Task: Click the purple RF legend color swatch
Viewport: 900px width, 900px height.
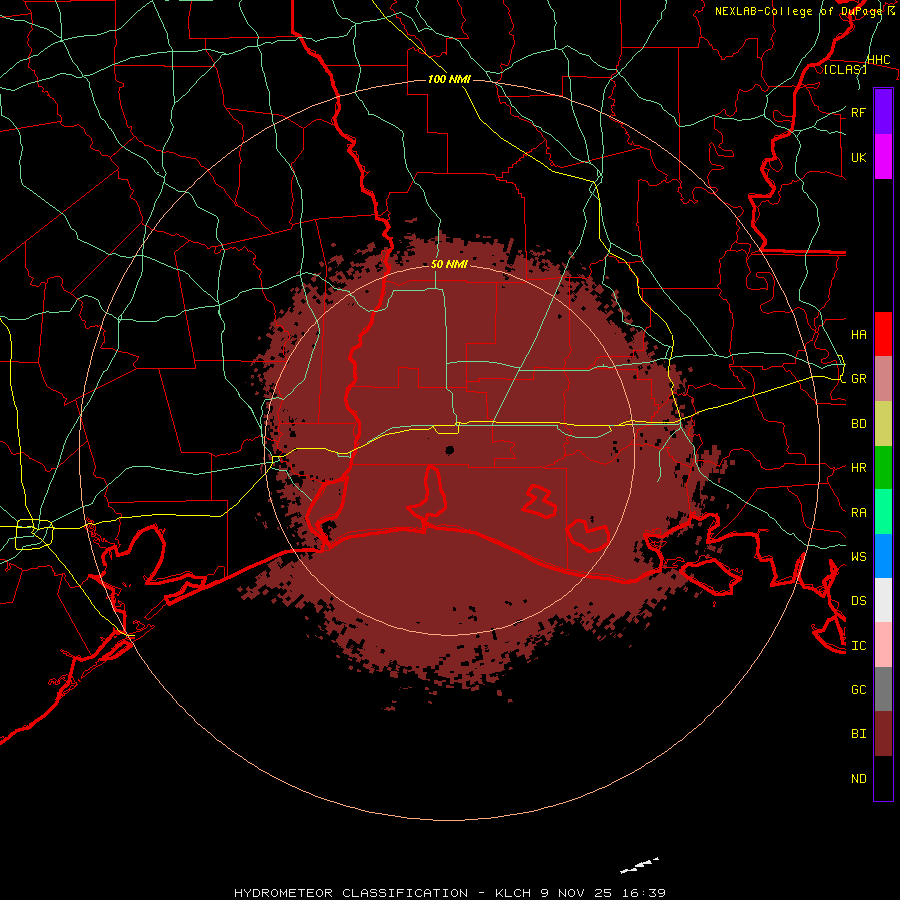Action: tap(883, 112)
